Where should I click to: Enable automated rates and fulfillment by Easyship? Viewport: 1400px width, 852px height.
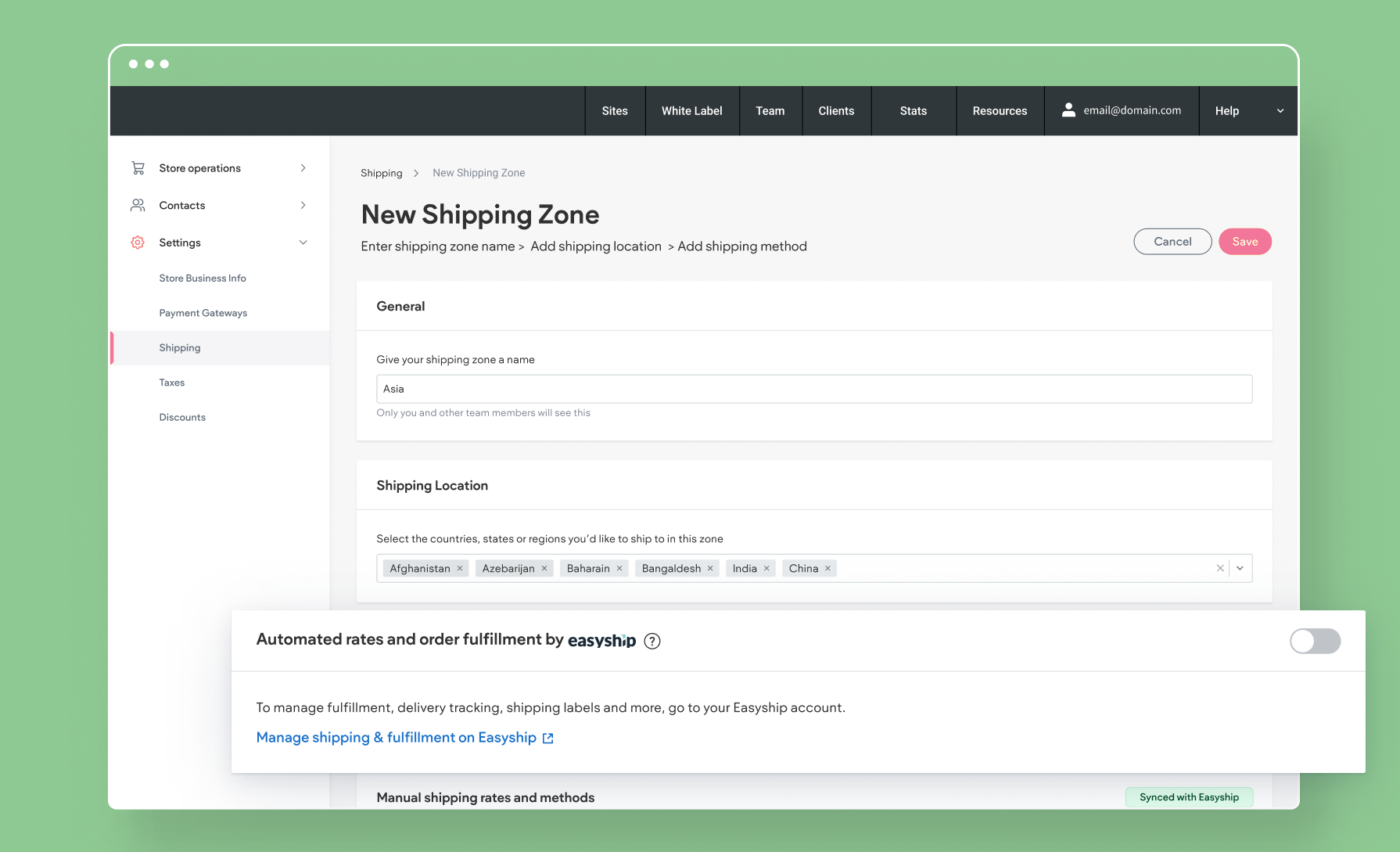point(1315,641)
